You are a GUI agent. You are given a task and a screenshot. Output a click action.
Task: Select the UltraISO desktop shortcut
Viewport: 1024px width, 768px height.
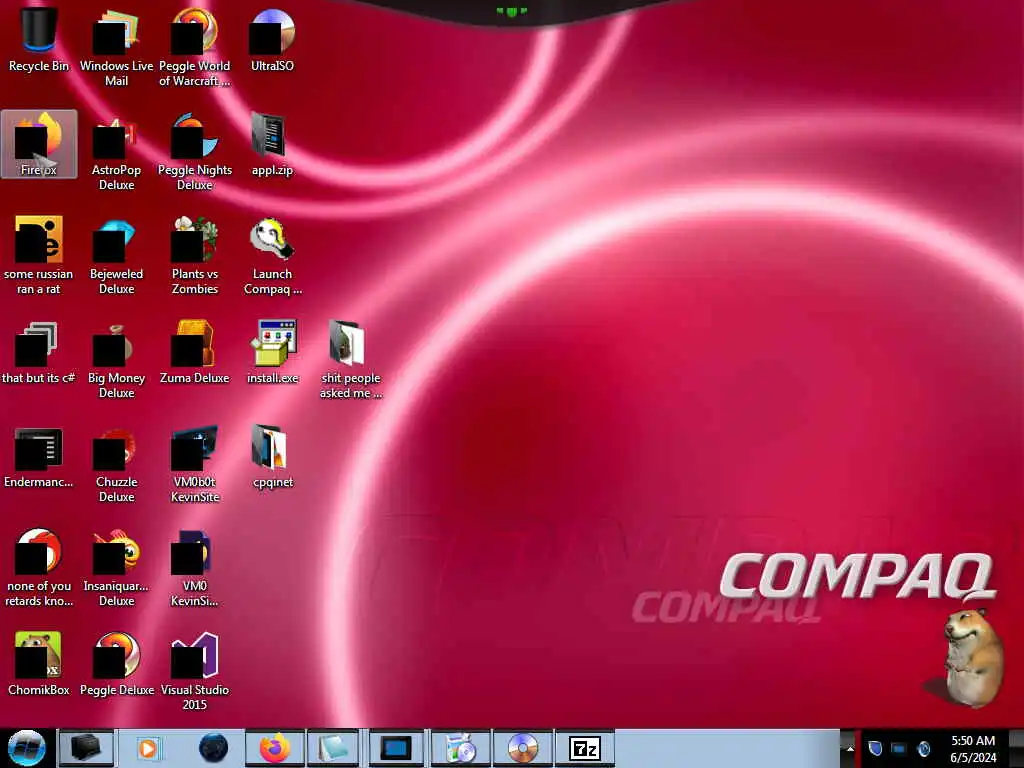(272, 40)
